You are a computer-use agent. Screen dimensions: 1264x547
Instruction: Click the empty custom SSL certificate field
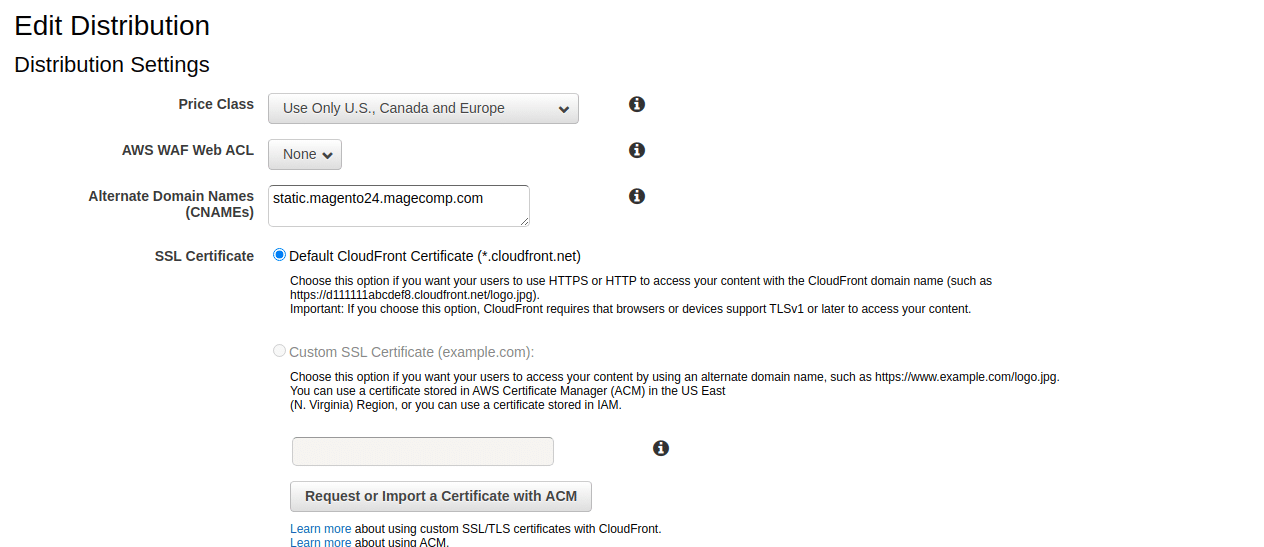422,451
